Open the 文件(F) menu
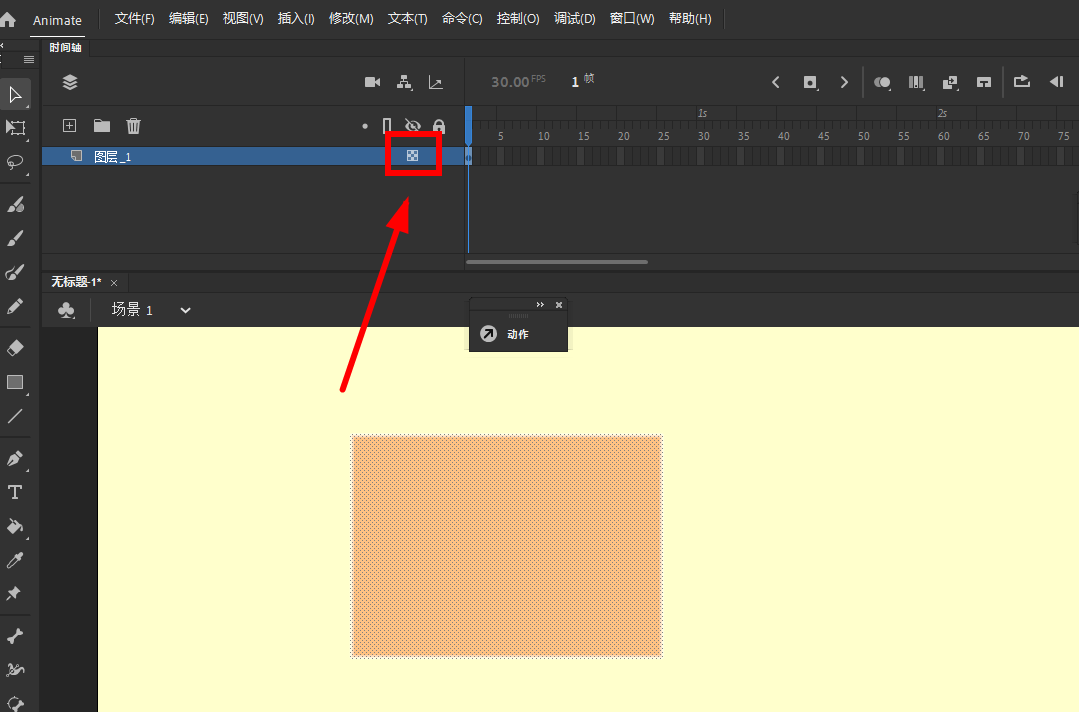The height and width of the screenshot is (712, 1079). point(134,19)
